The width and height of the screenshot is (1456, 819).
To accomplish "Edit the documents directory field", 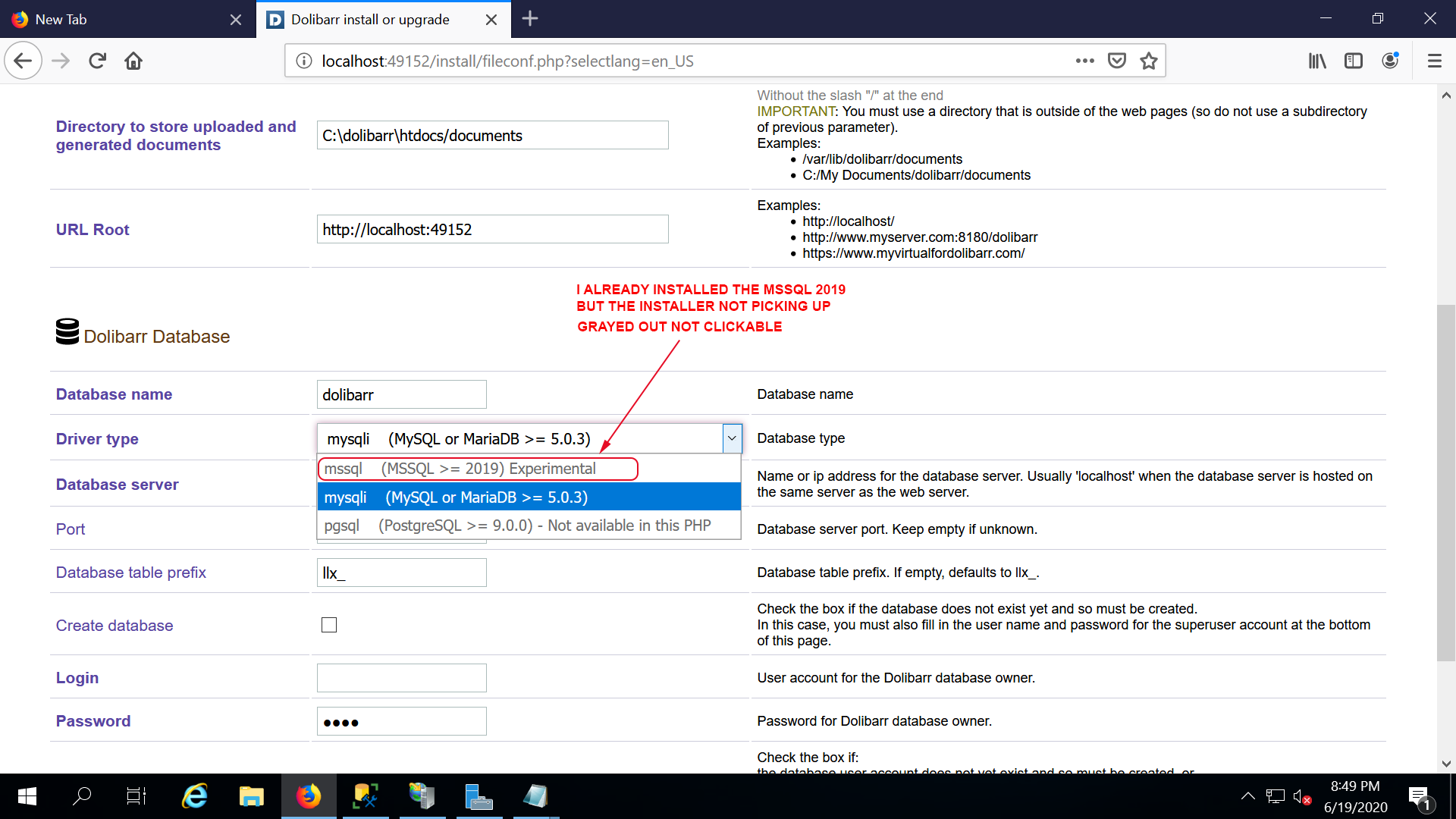I will (x=493, y=136).
